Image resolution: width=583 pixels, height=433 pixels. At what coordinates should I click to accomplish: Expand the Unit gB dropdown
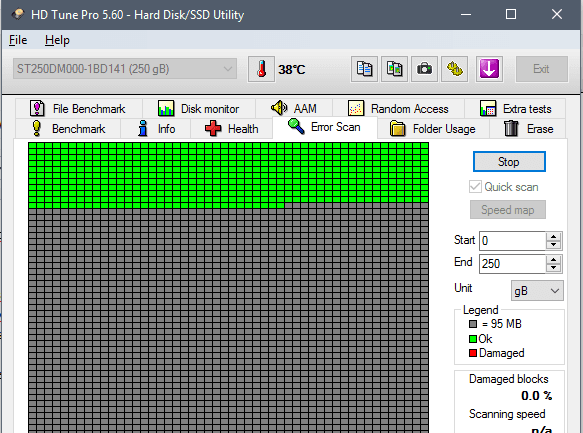click(x=537, y=291)
